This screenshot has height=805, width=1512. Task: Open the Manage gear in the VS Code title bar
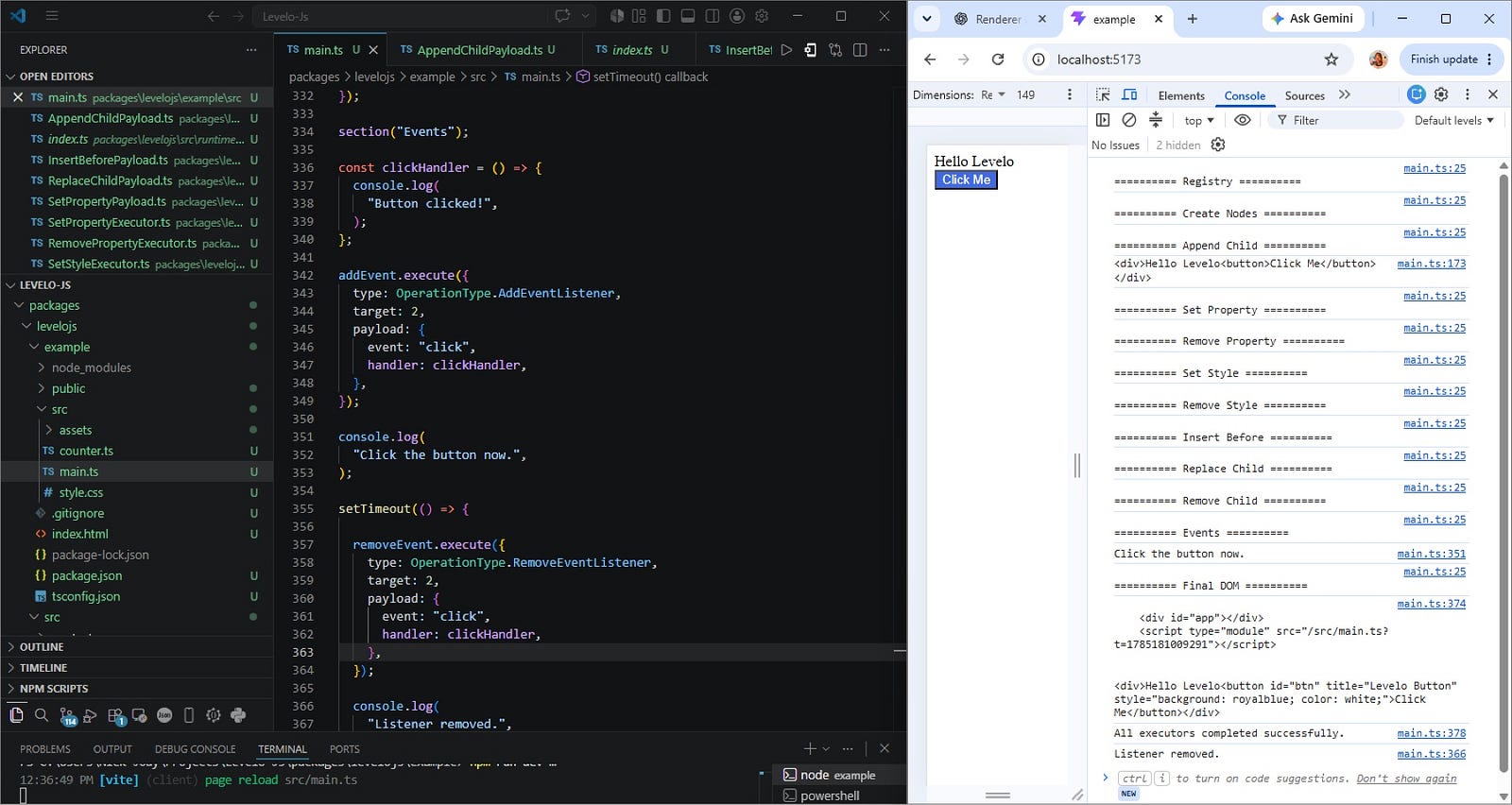click(x=762, y=16)
